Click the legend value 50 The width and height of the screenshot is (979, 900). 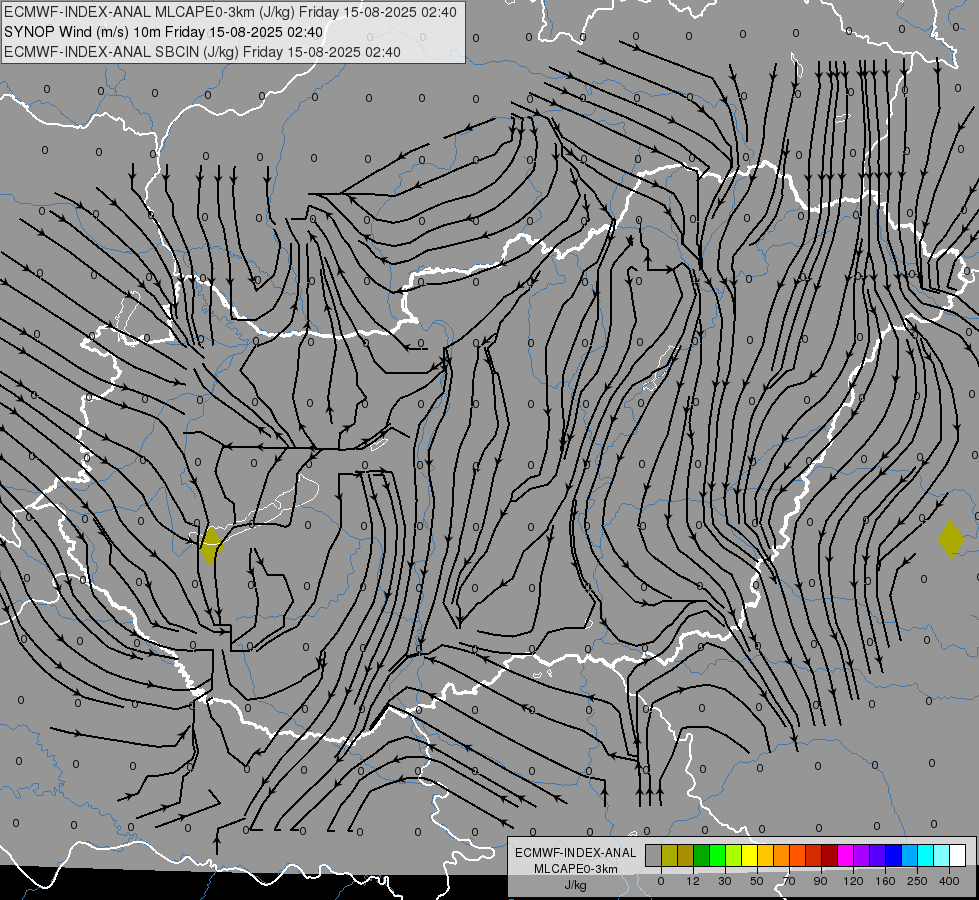pos(756,881)
